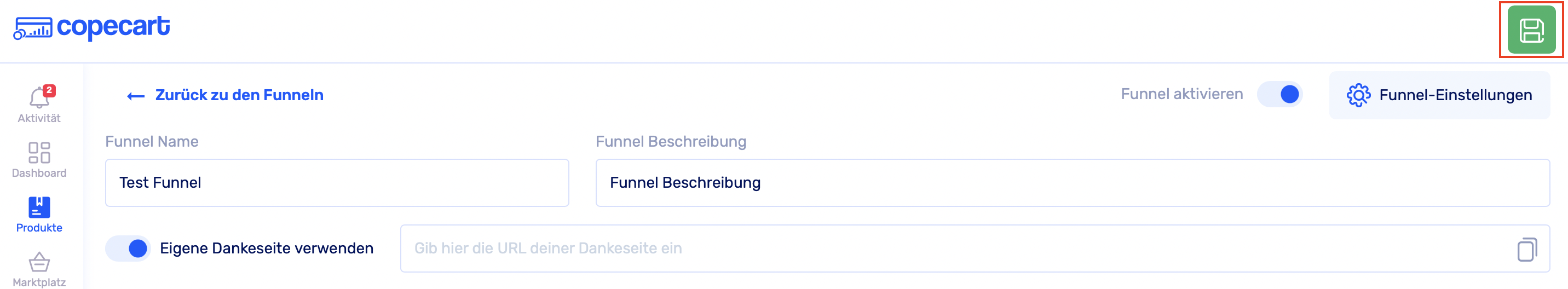
Task: Click the red notification badge showing 2
Action: (x=49, y=90)
